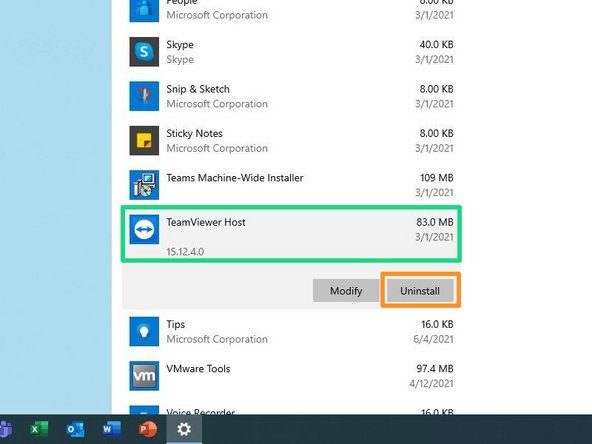
Task: Click the Teams Machine-Wide Installer icon
Action: tap(144, 185)
